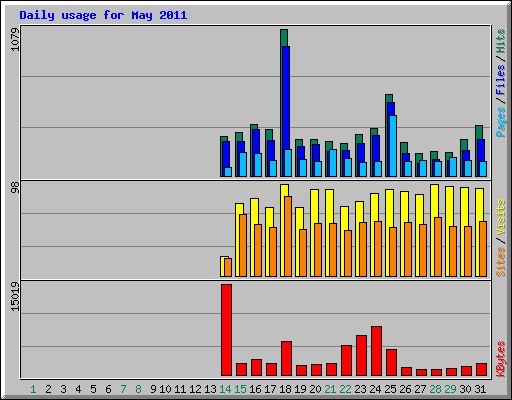Click the Pages legend label
Screen dimensions: 512x400
[501, 122]
